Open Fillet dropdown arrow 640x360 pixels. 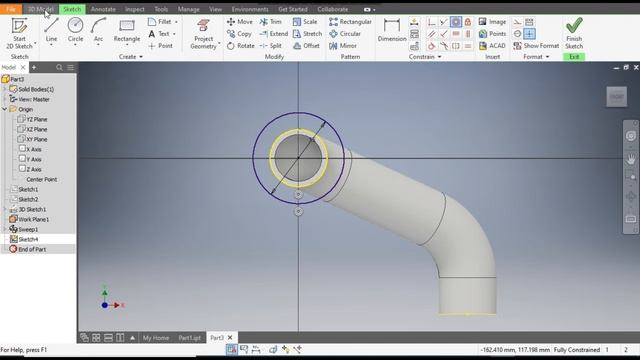click(176, 22)
